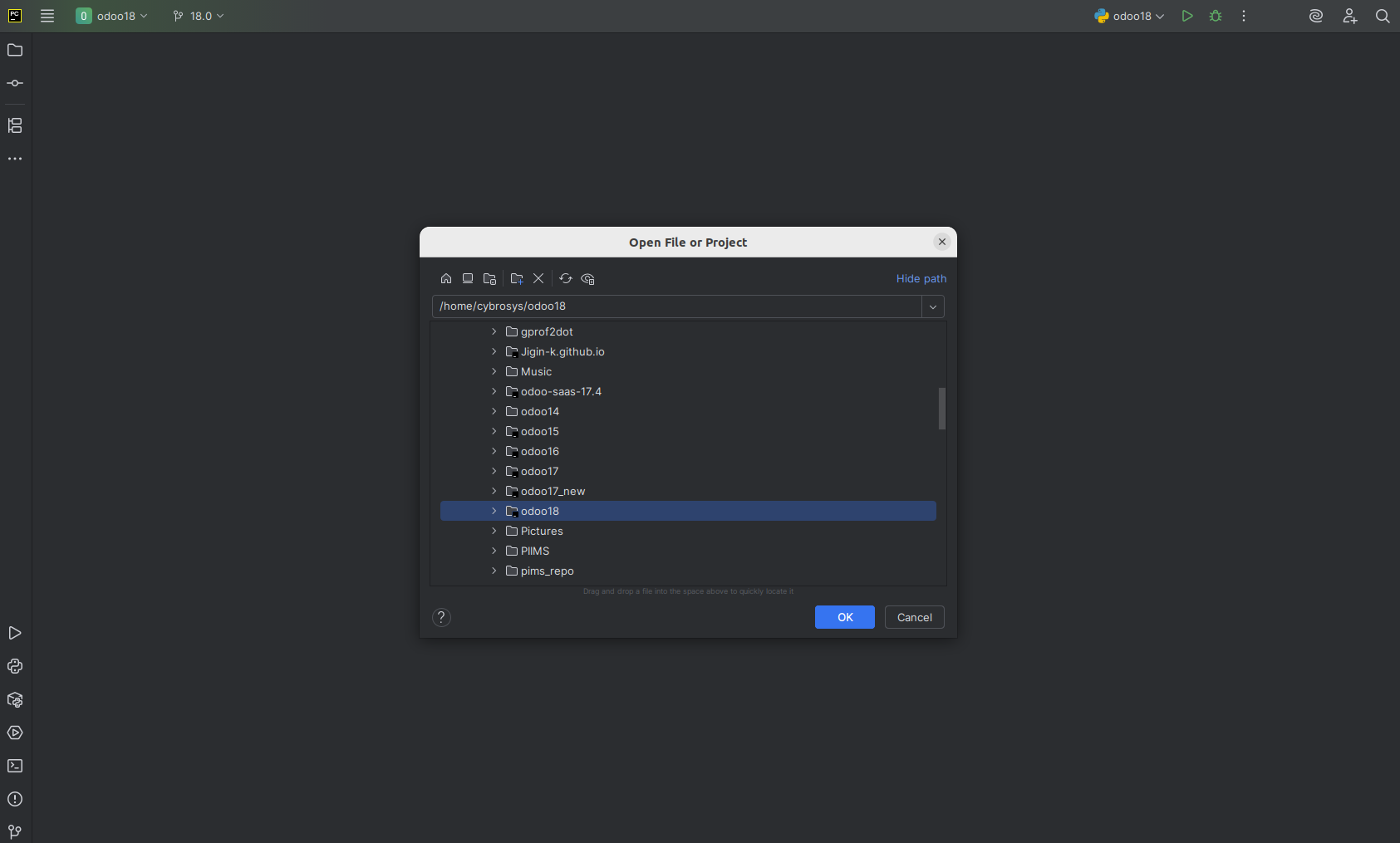Expand the odoo-saas-17.4 folder
The height and width of the screenshot is (843, 1400).
[x=494, y=391]
